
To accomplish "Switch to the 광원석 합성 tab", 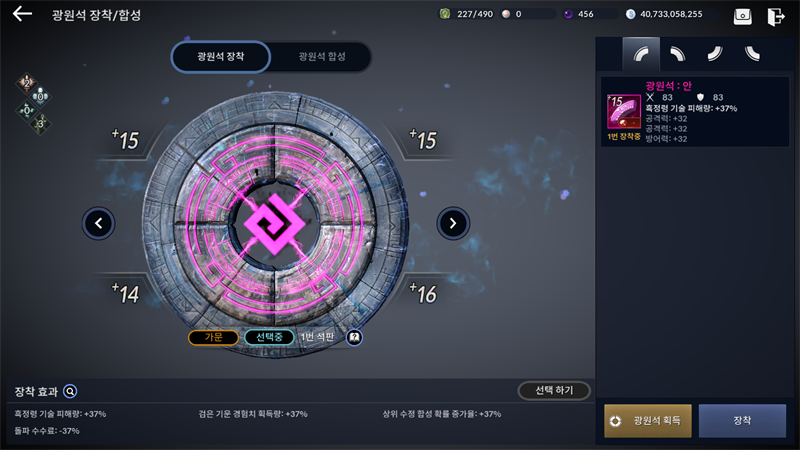I will tap(322, 57).
